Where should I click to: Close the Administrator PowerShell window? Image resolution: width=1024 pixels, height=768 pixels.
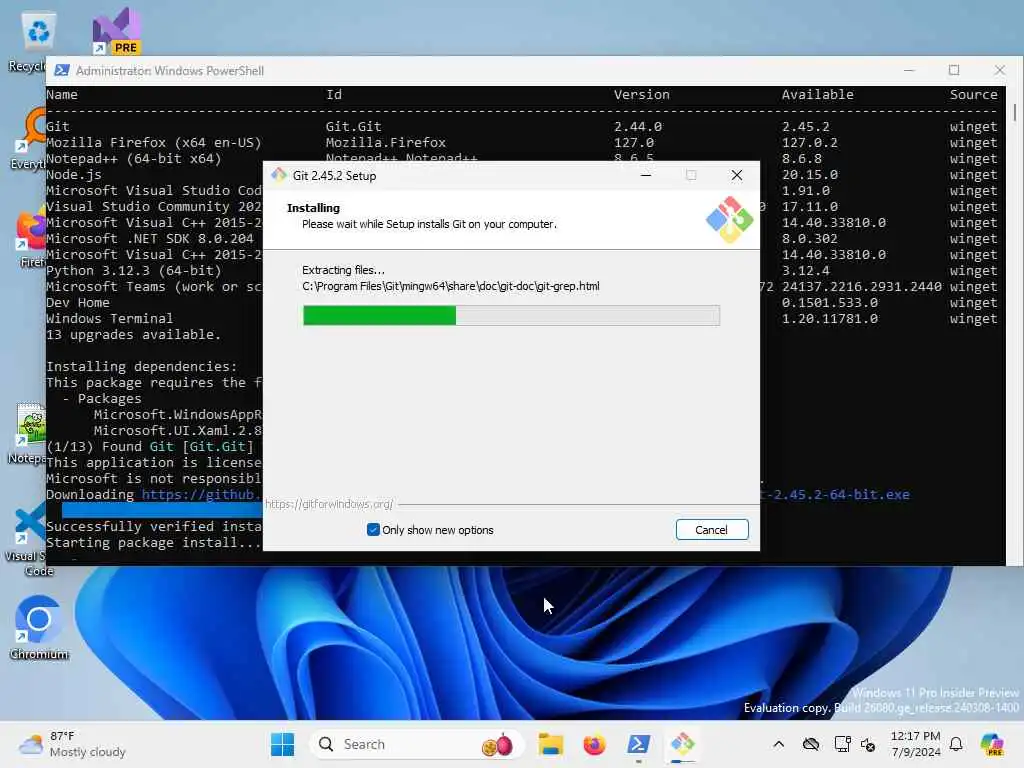click(x=1000, y=70)
